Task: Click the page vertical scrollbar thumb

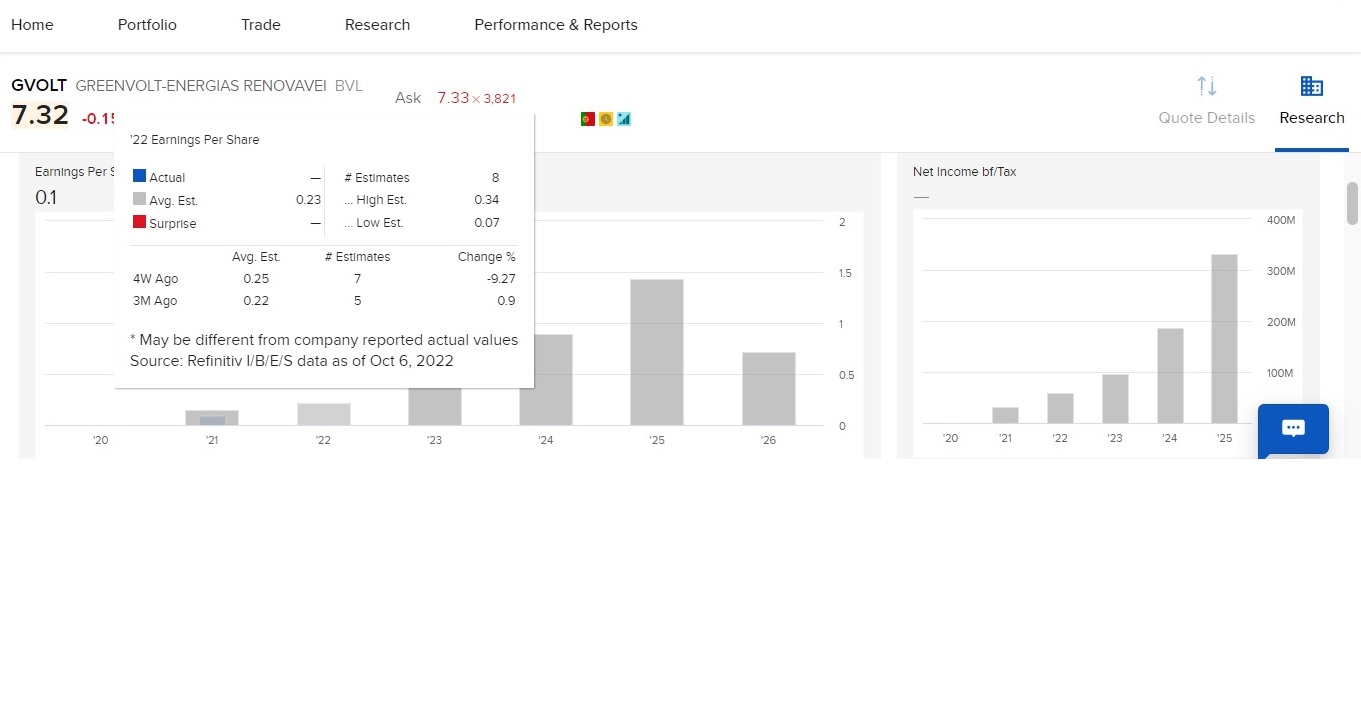Action: coord(1352,203)
